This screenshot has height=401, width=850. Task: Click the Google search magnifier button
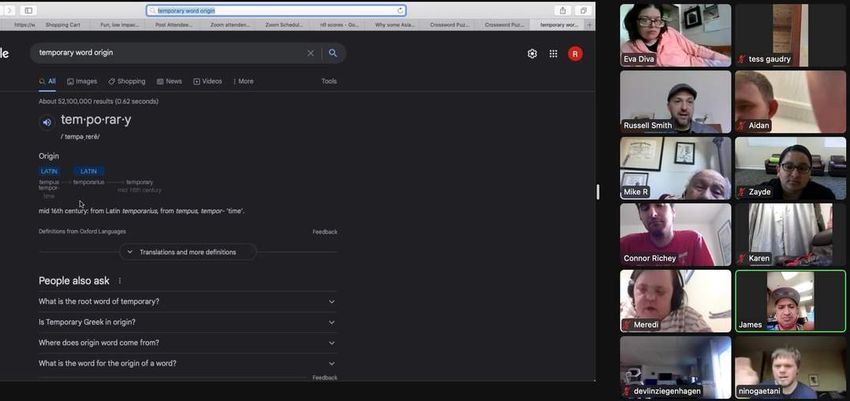click(x=333, y=53)
